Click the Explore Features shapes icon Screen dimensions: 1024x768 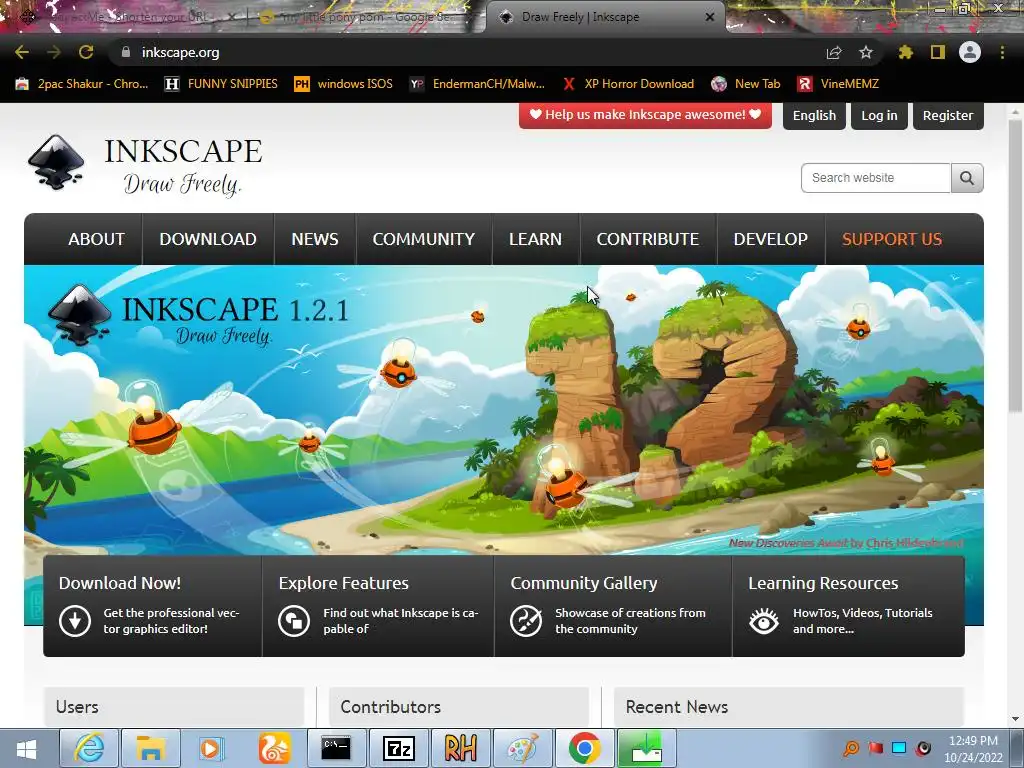294,620
